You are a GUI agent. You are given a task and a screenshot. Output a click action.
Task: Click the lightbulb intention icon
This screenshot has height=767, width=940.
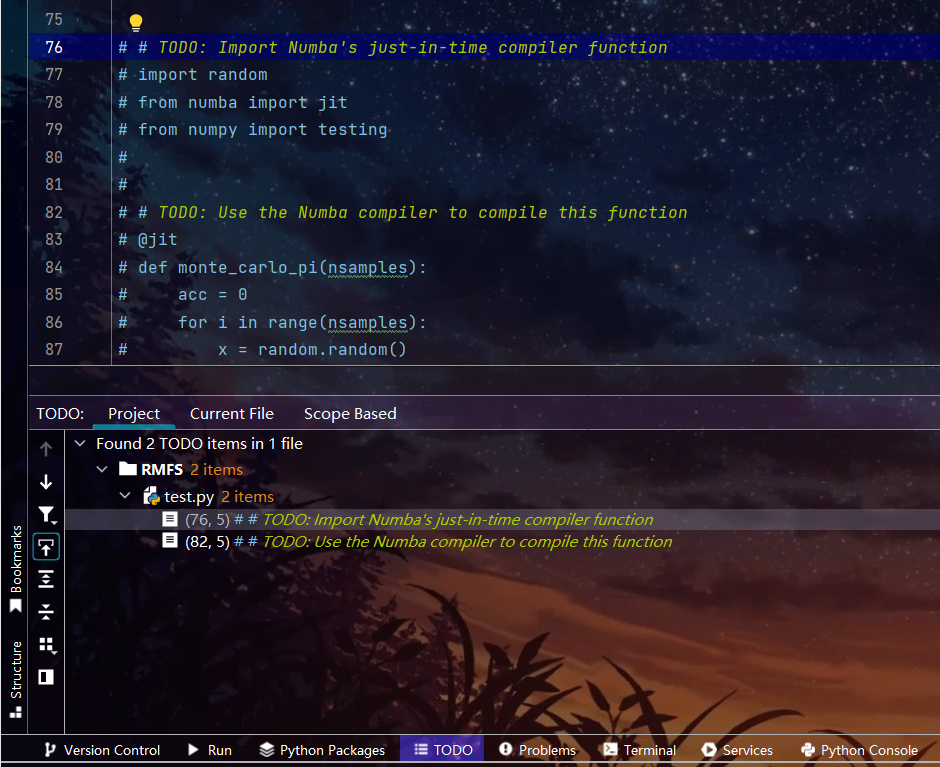(x=136, y=23)
